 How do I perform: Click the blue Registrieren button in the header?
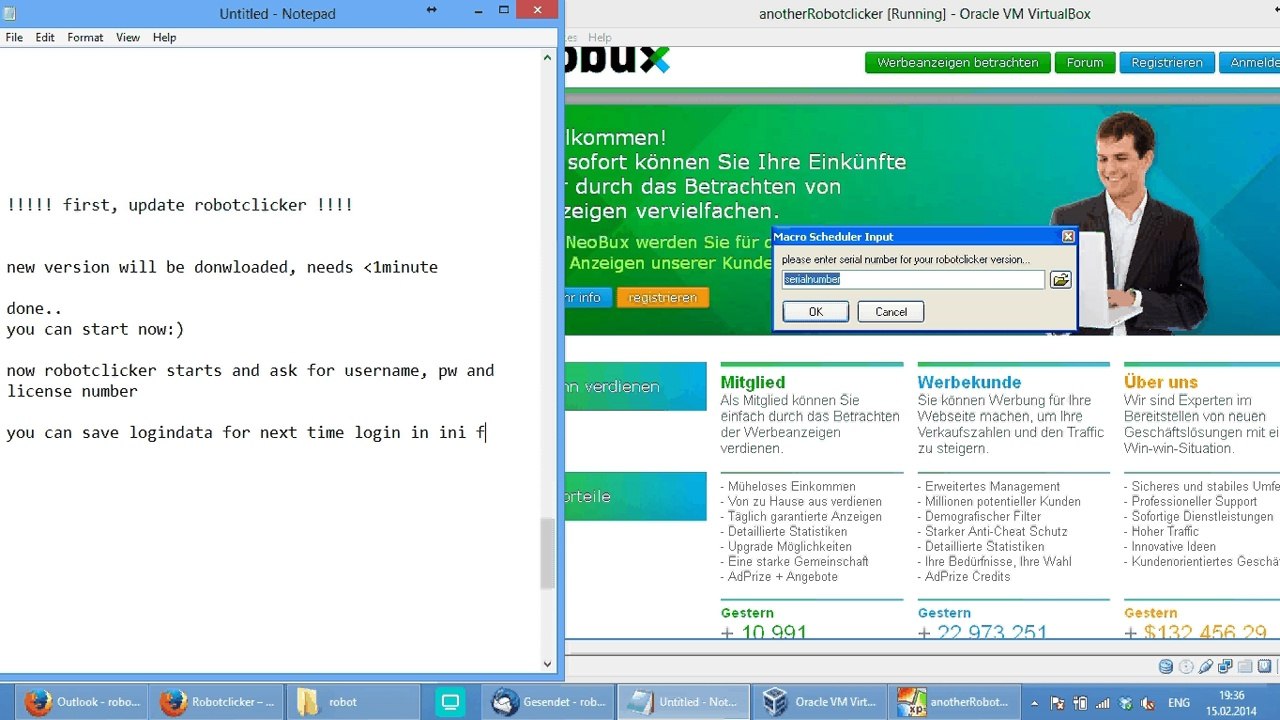pyautogui.click(x=1167, y=62)
